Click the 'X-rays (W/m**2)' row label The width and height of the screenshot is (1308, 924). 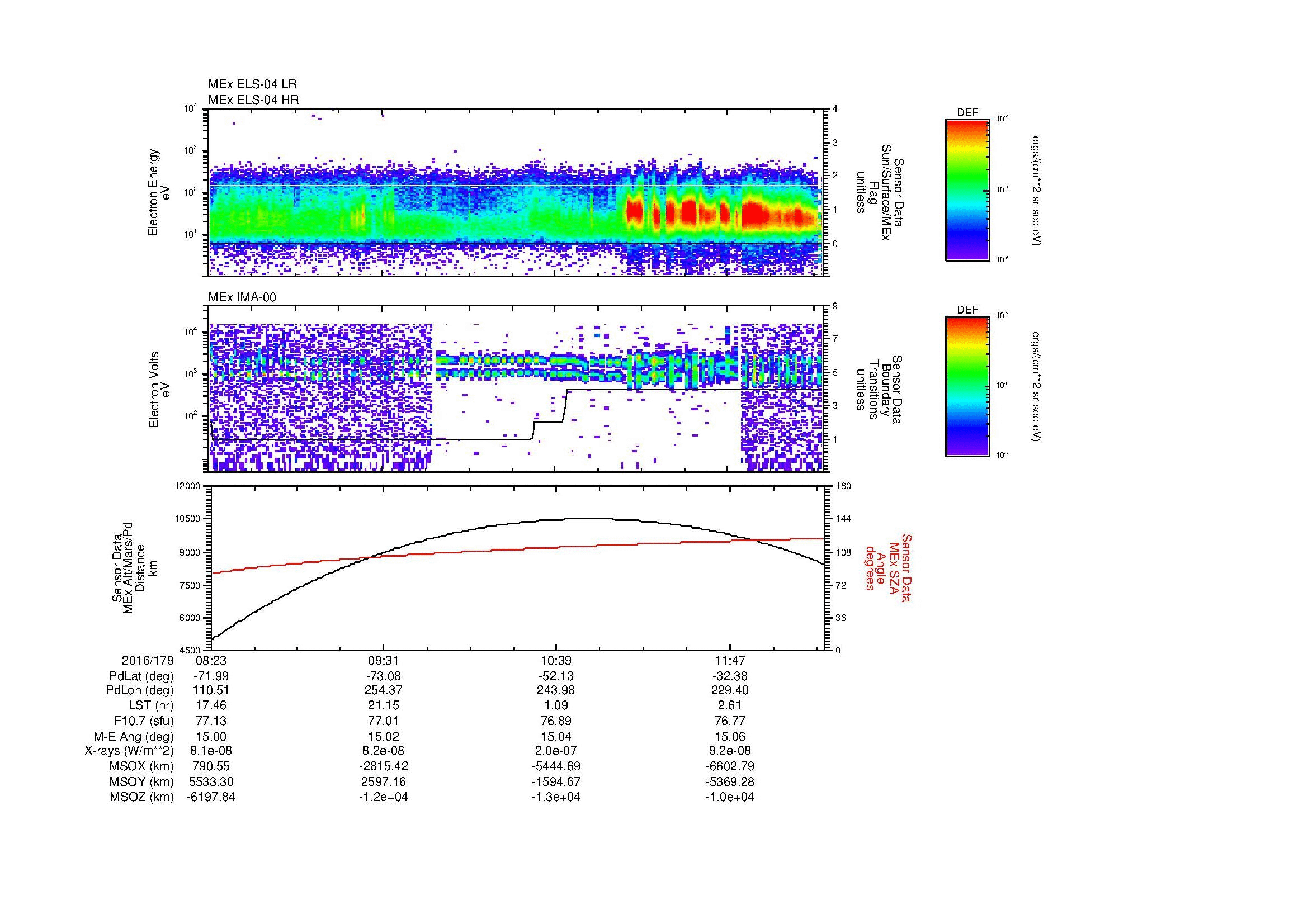(x=129, y=751)
